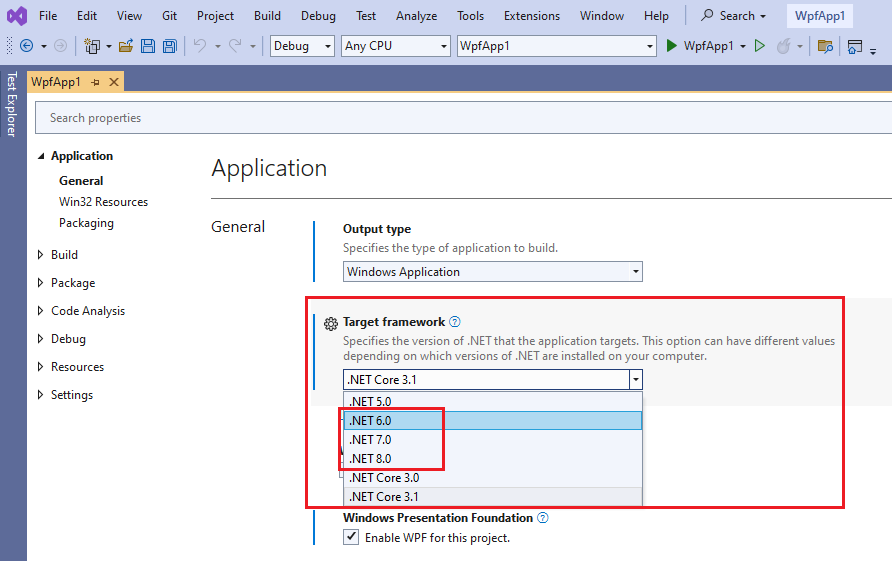Create a new project via toolbar icon
The image size is (892, 561).
(92, 46)
